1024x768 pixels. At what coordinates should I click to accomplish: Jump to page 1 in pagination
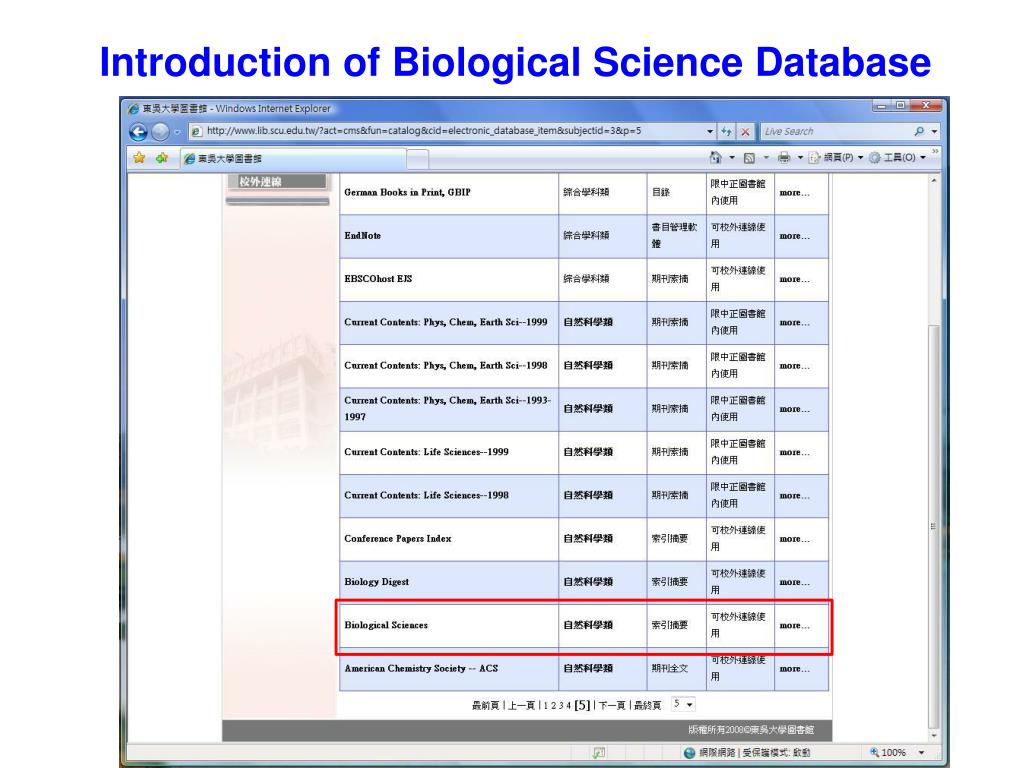click(546, 705)
